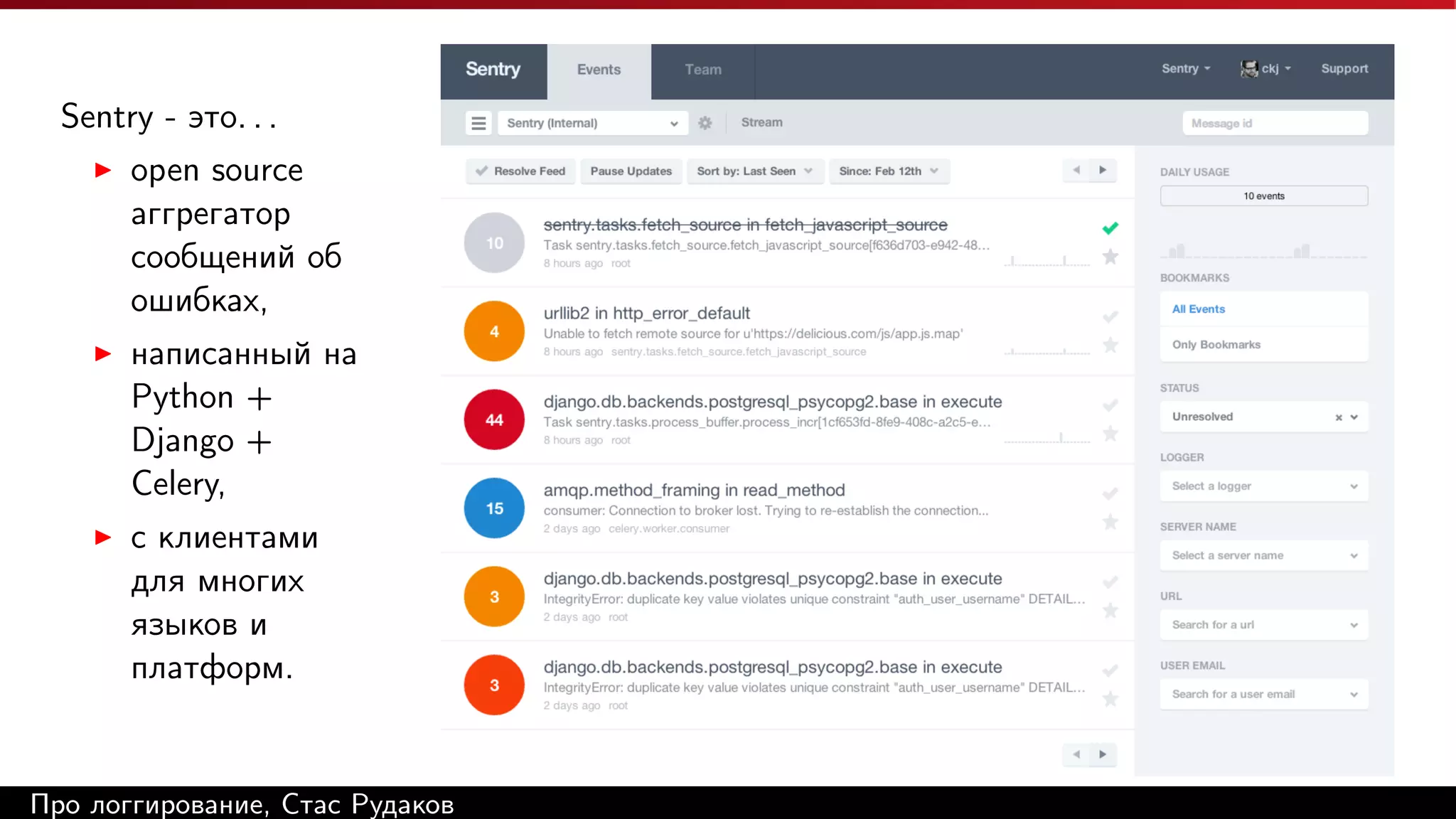Viewport: 1456px width, 819px height.
Task: Open the Sort by Last Seen dropdown
Action: coord(754,171)
